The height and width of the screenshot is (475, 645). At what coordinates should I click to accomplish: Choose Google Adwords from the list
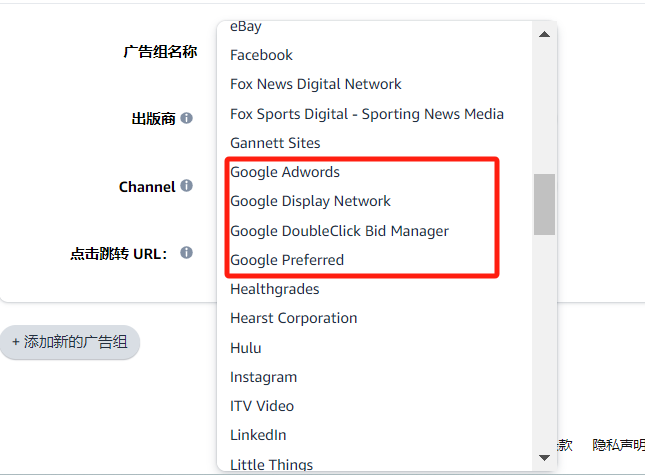(285, 172)
